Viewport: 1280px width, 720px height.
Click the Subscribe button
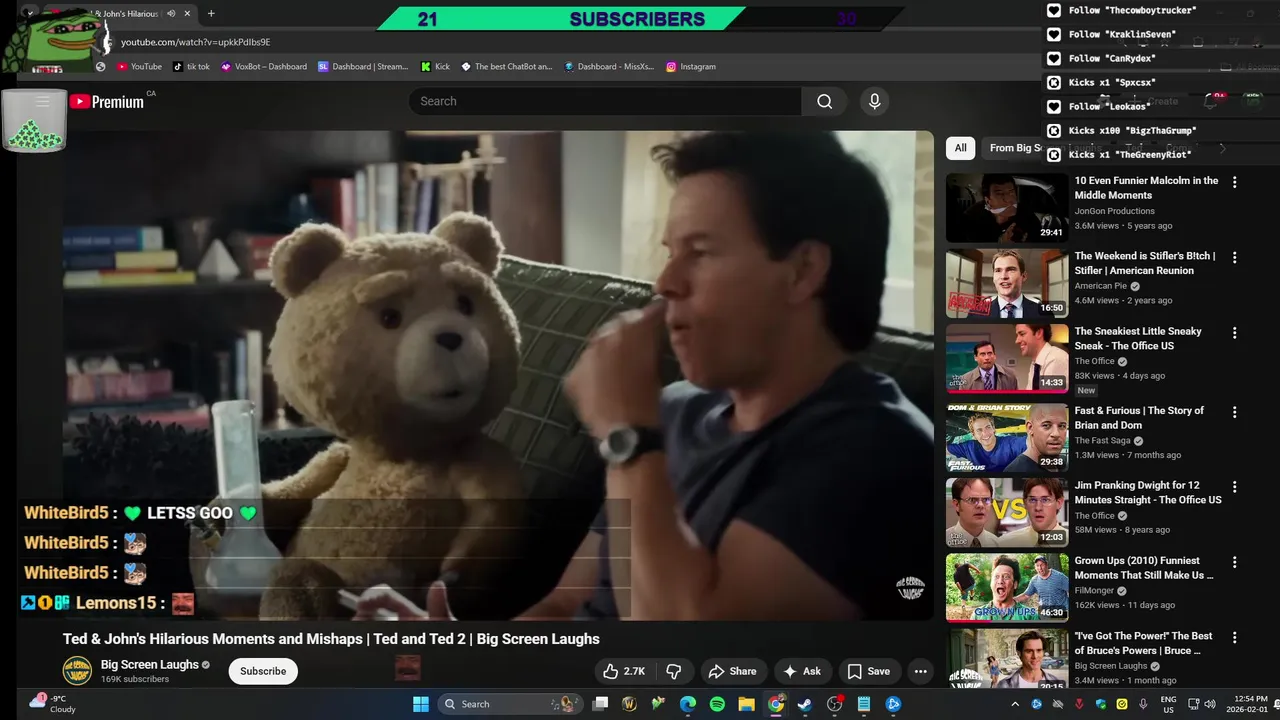pos(263,671)
